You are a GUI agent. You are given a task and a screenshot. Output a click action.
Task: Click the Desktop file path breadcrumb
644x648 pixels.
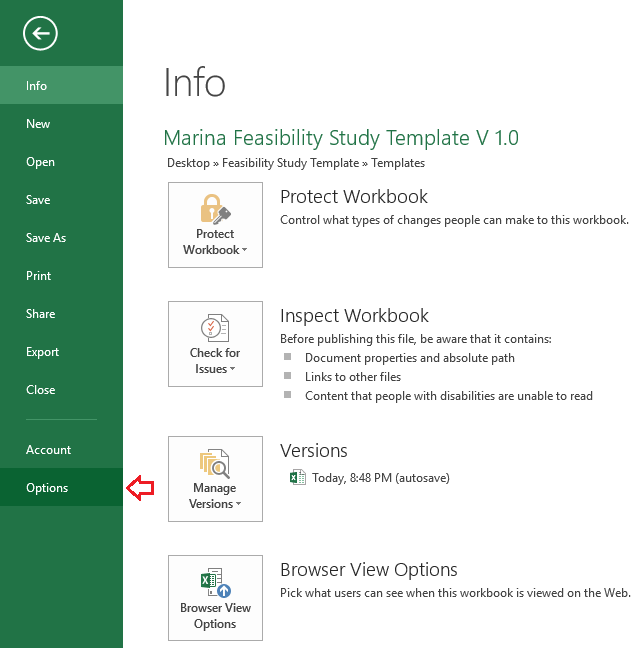188,163
